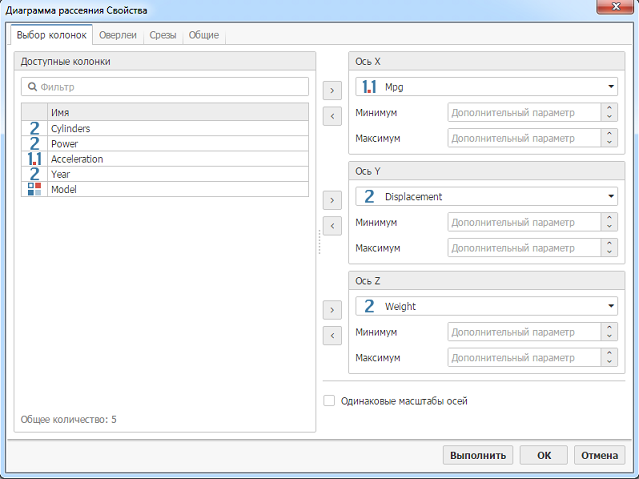Click the categorical type icon beside Model
639x479 pixels.
click(x=34, y=189)
